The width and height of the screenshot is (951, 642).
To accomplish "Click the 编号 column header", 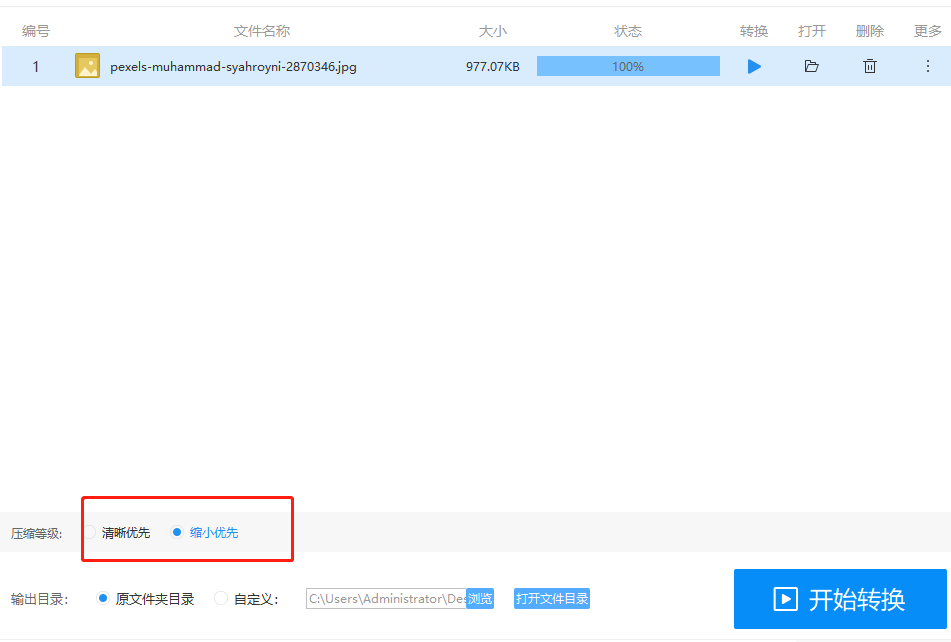I will (x=36, y=31).
